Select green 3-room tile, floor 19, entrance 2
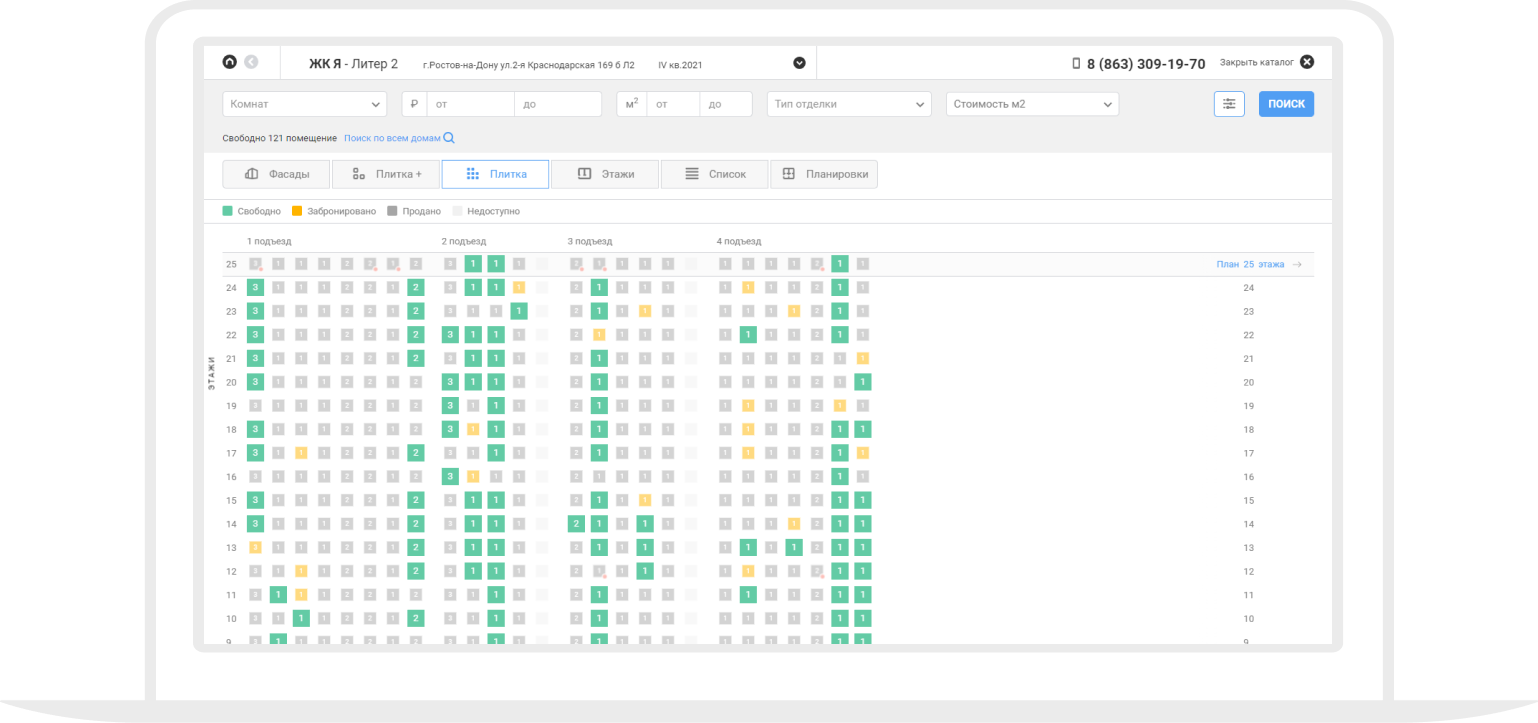This screenshot has height=723, width=1538. click(x=450, y=406)
